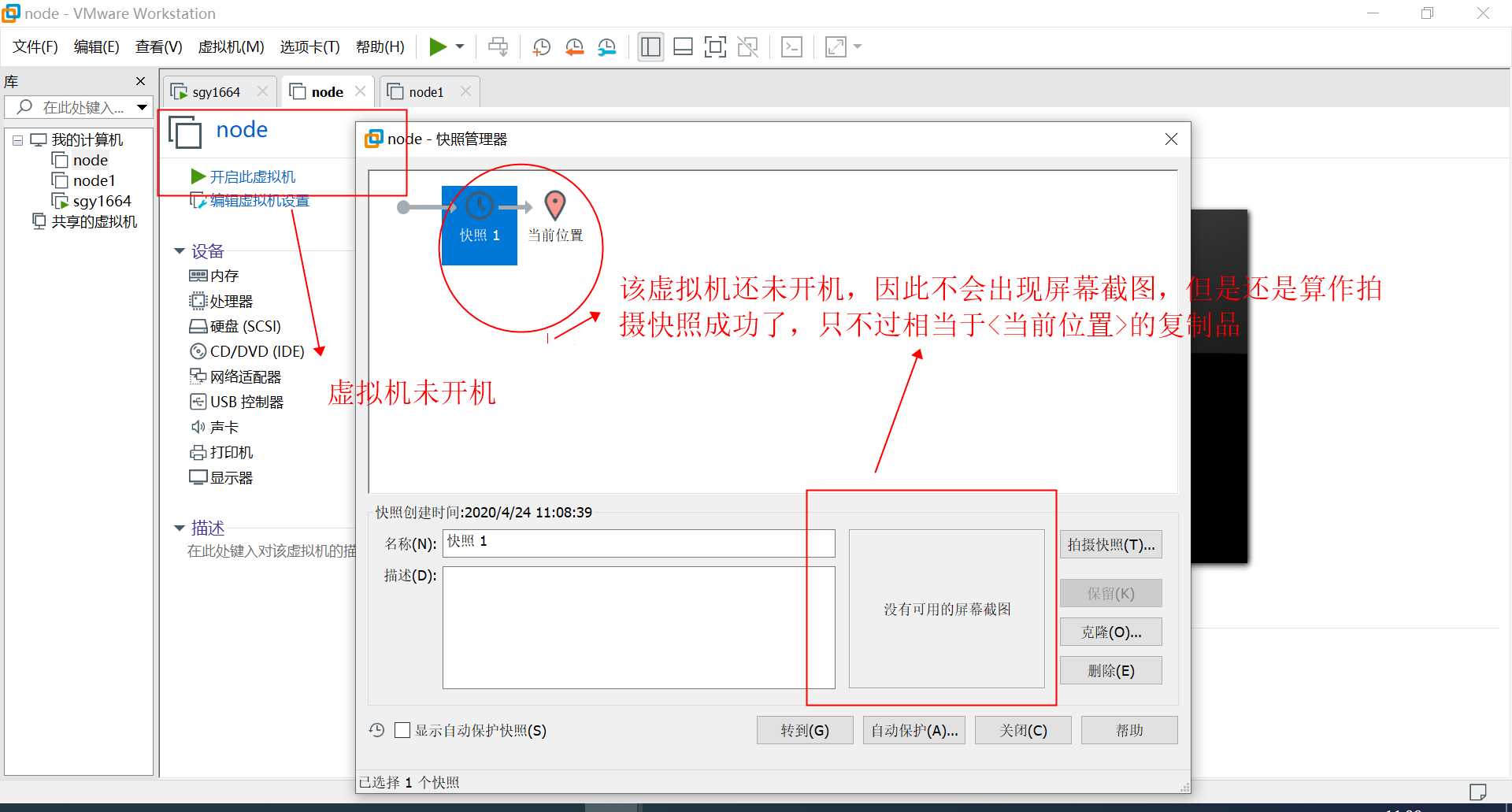The image size is (1512, 812).
Task: Toggle the library sidebar view icon
Action: [x=650, y=47]
